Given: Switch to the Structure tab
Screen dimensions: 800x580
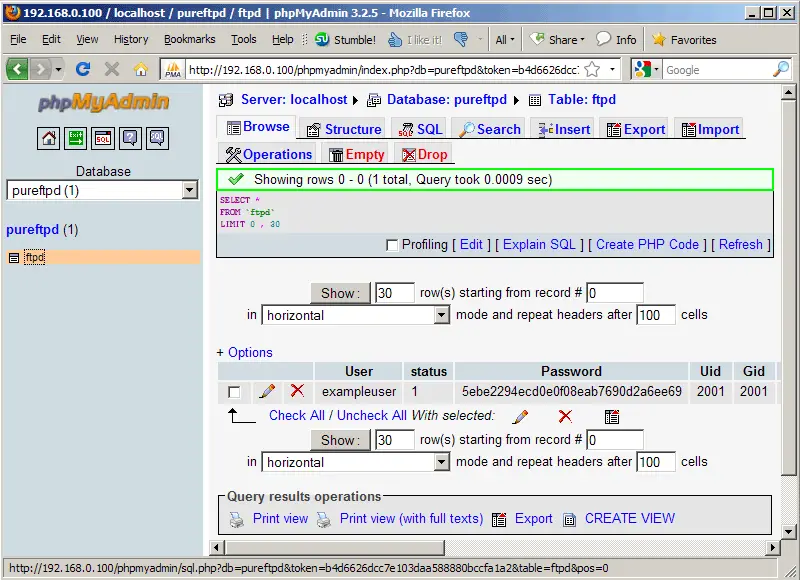Looking at the screenshot, I should tap(344, 129).
